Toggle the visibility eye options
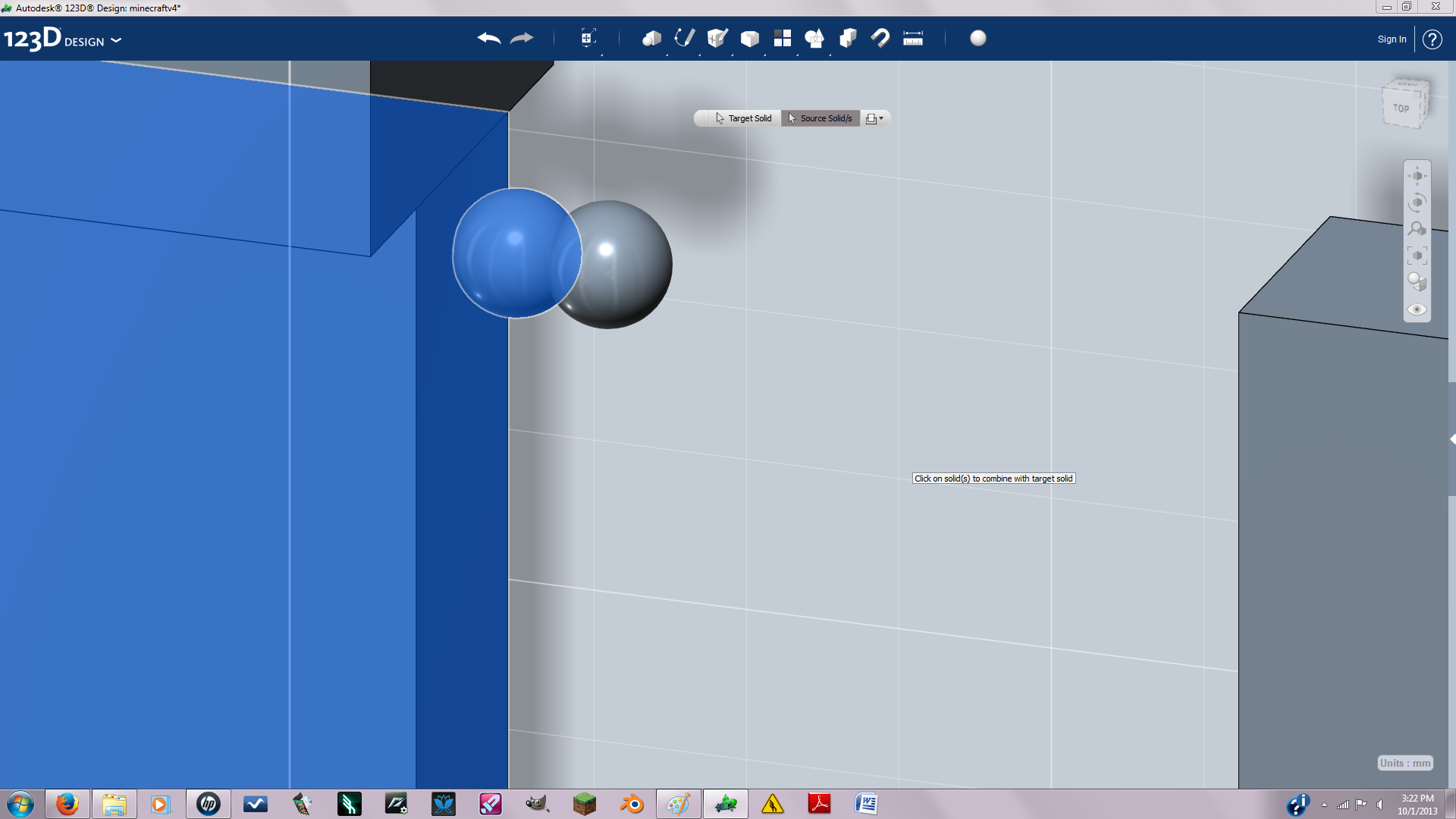 tap(1417, 309)
